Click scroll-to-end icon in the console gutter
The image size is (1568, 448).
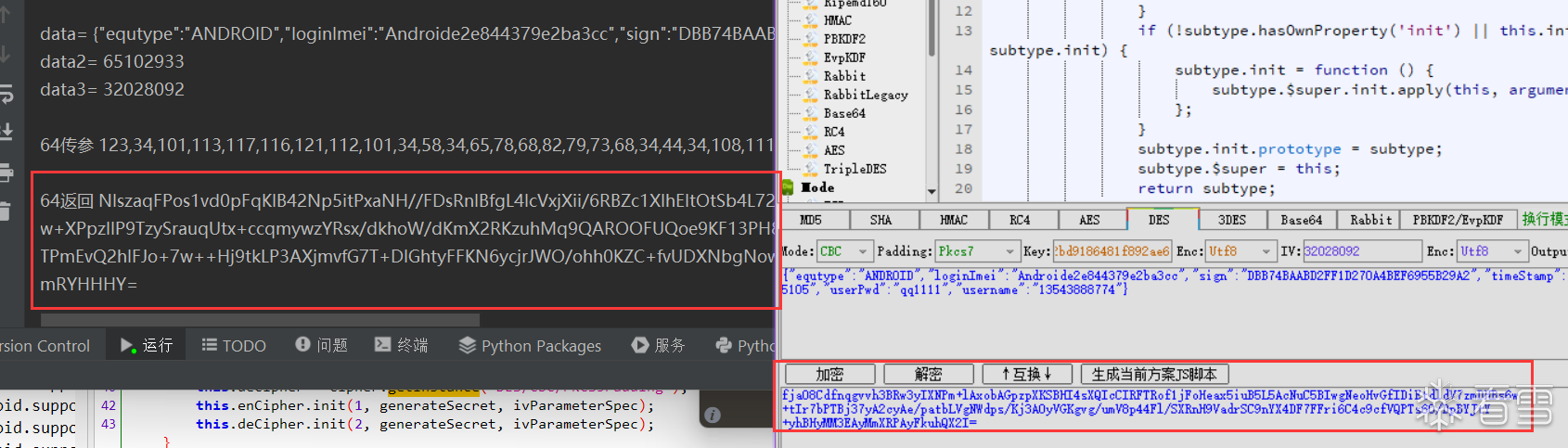pyautogui.click(x=6, y=132)
